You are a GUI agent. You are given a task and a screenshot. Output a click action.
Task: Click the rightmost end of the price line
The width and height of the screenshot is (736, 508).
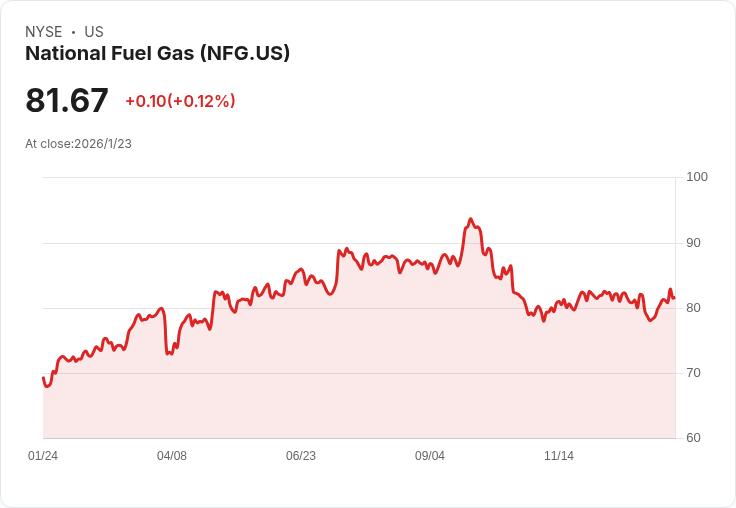pyautogui.click(x=674, y=298)
